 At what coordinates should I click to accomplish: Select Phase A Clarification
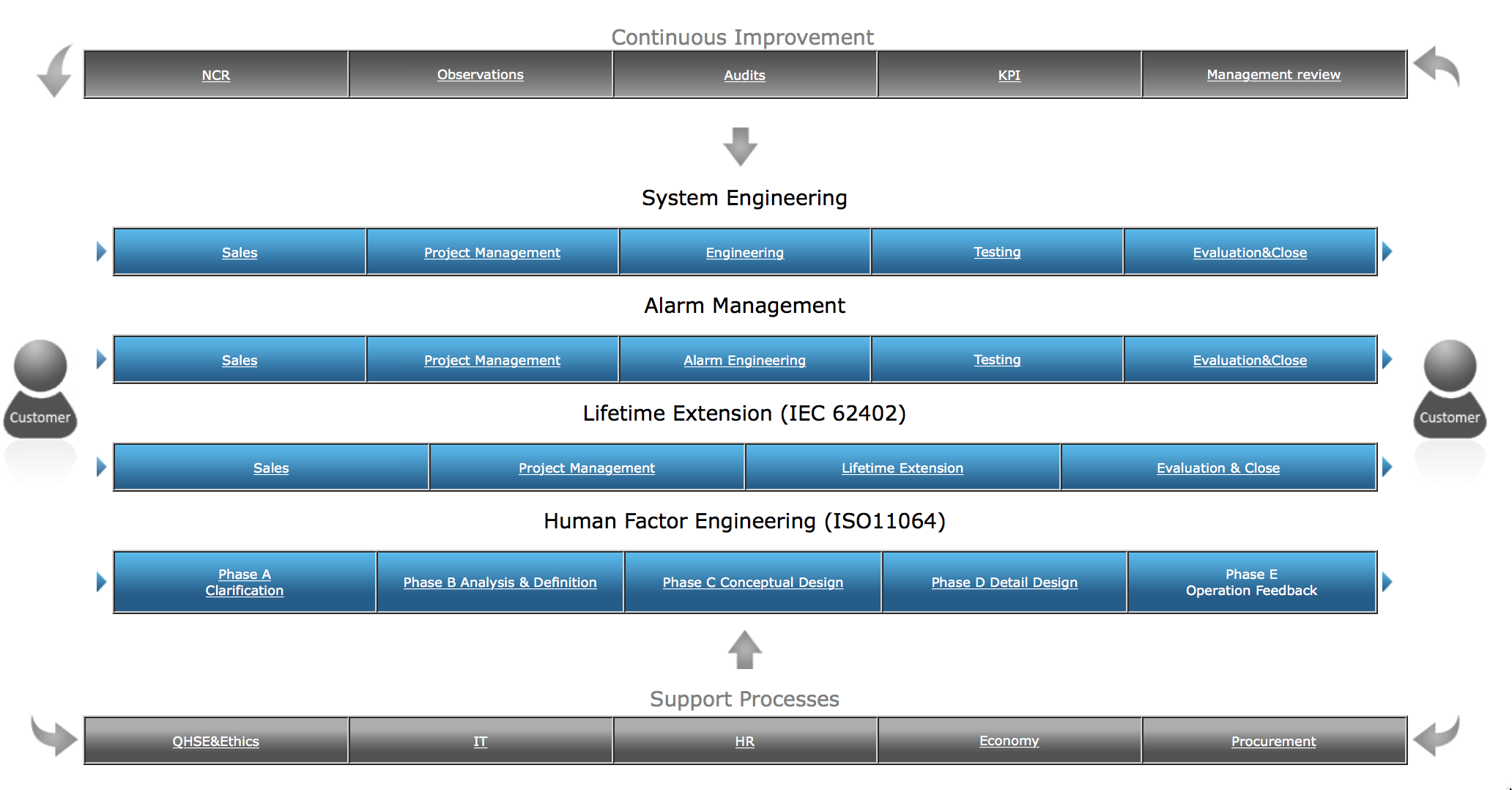(244, 583)
